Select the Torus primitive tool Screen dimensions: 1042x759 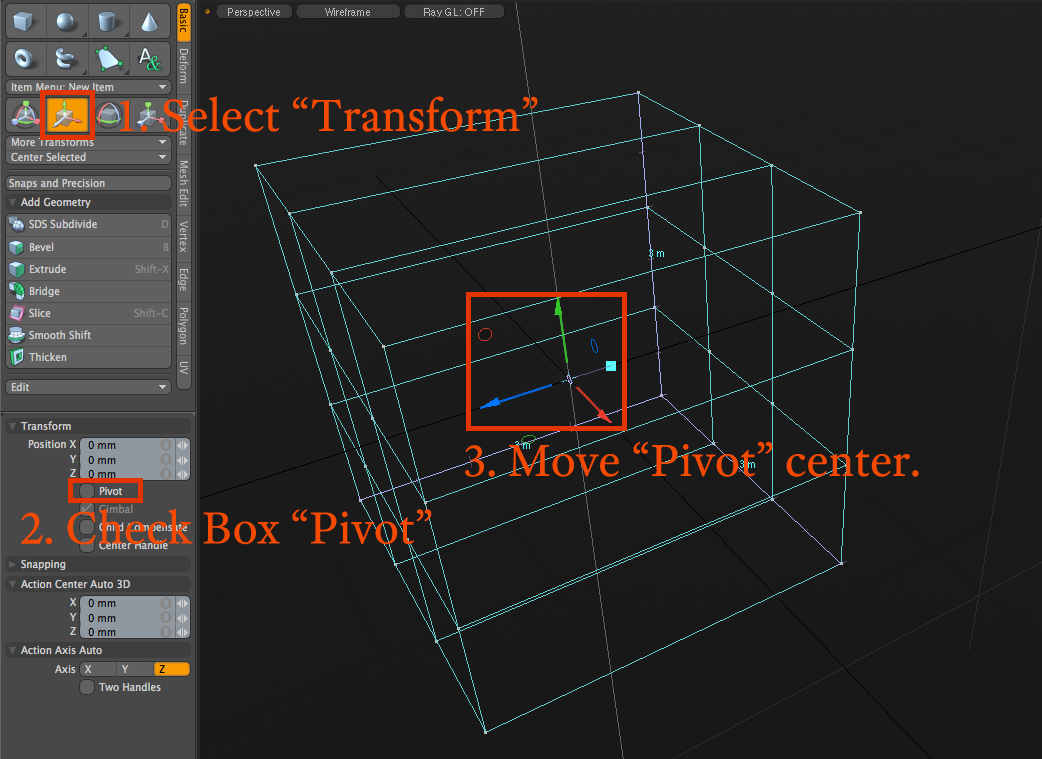tap(24, 59)
